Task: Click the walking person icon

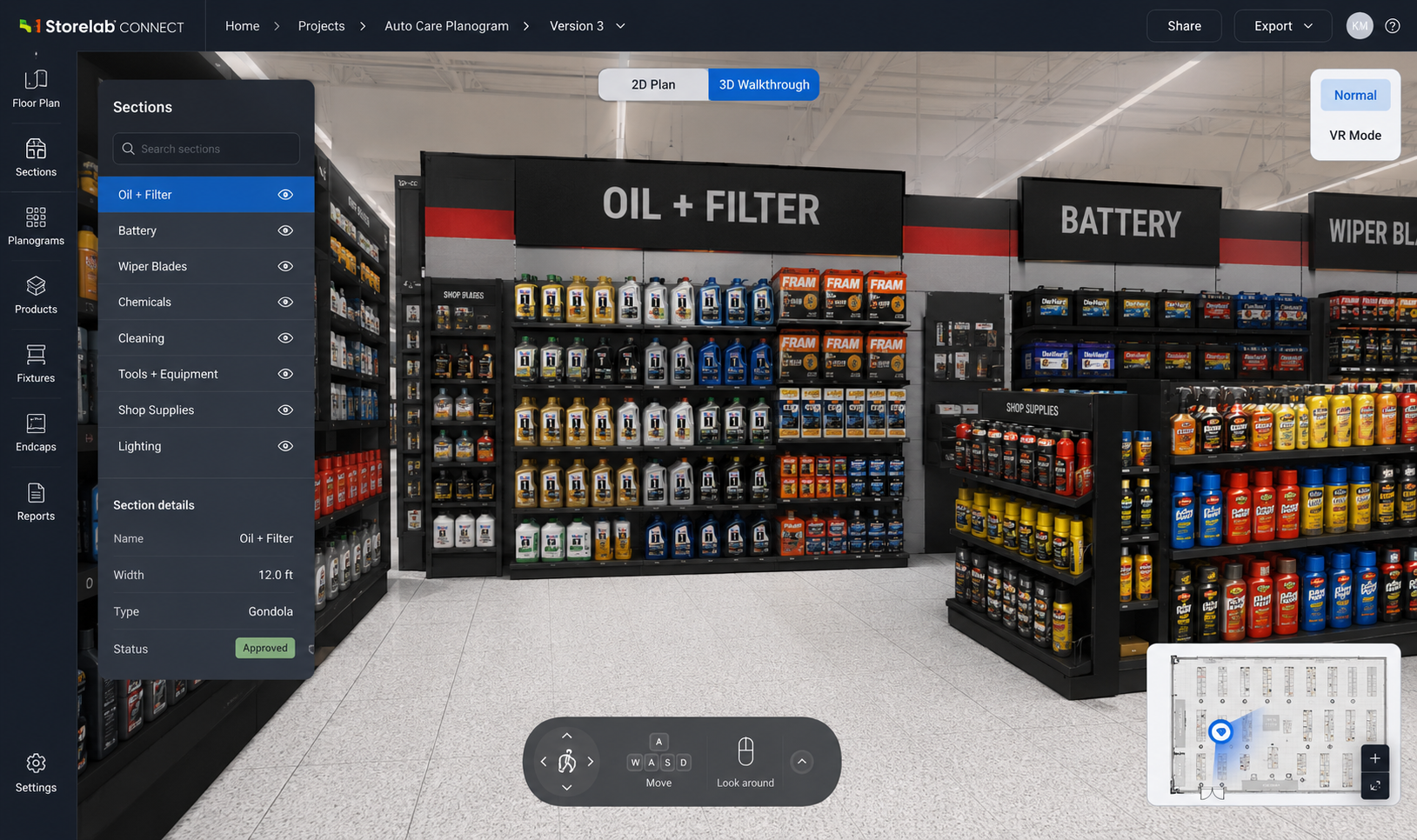Action: pos(567,762)
